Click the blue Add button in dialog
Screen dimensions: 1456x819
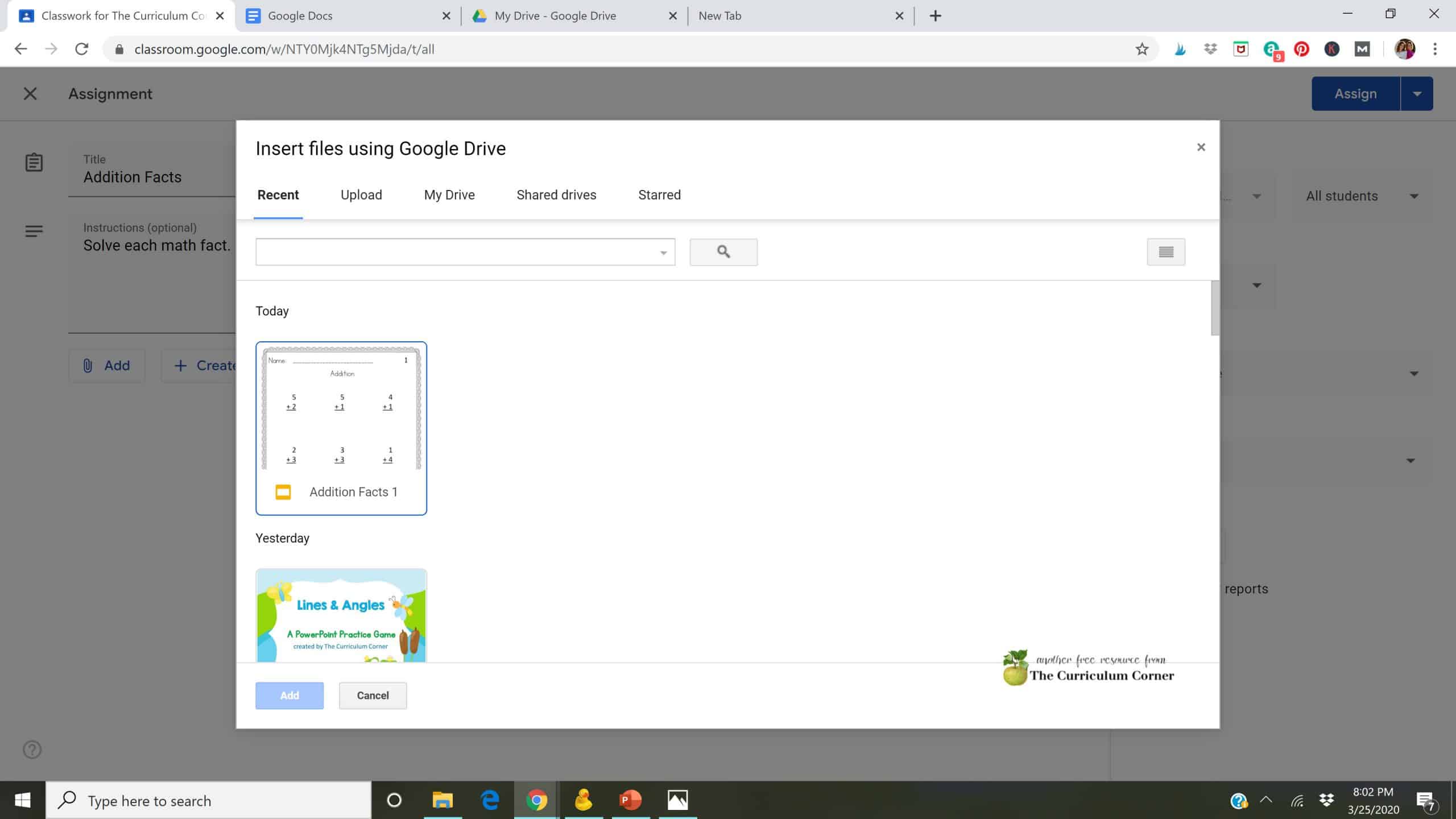[x=289, y=696]
